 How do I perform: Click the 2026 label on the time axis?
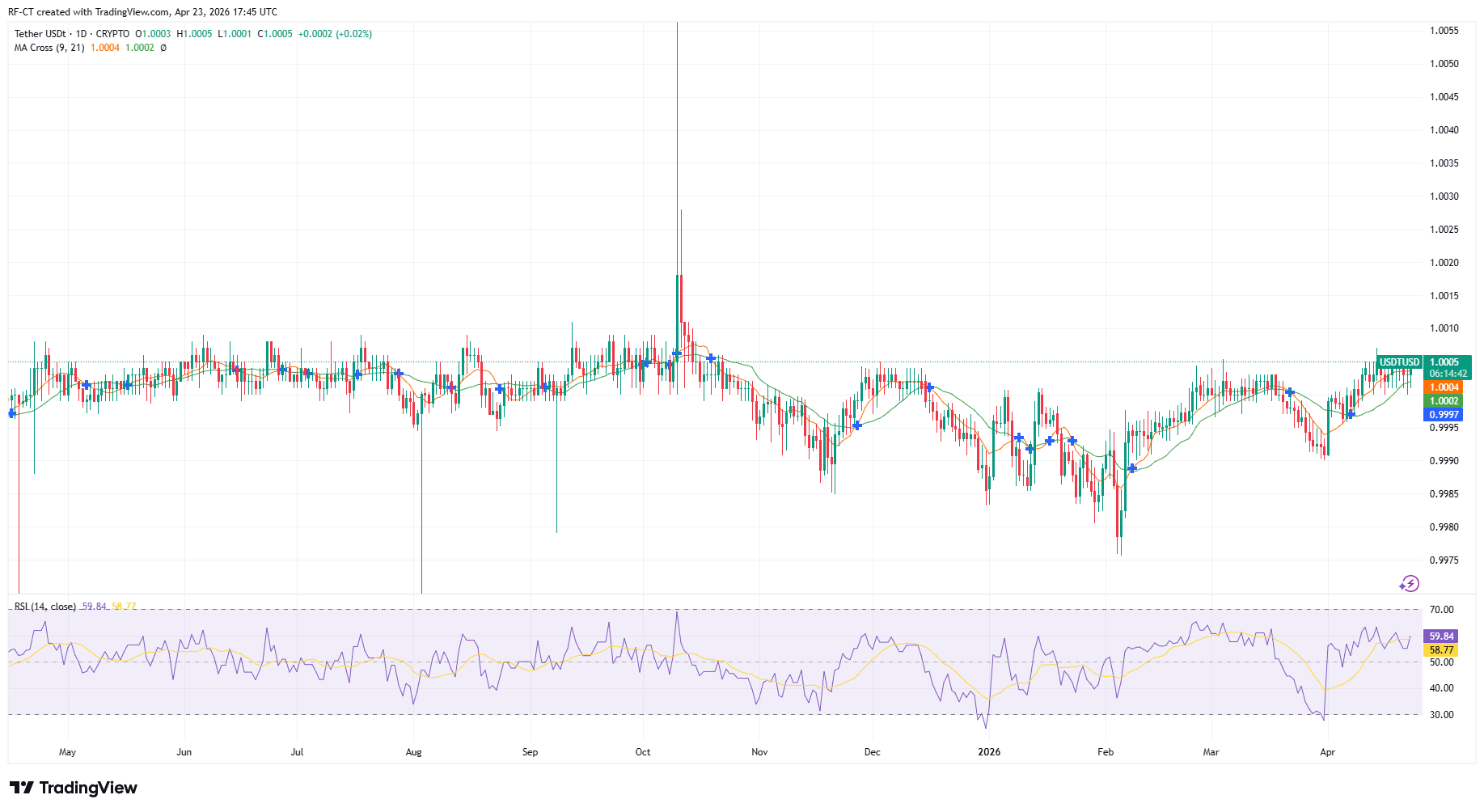tap(989, 751)
